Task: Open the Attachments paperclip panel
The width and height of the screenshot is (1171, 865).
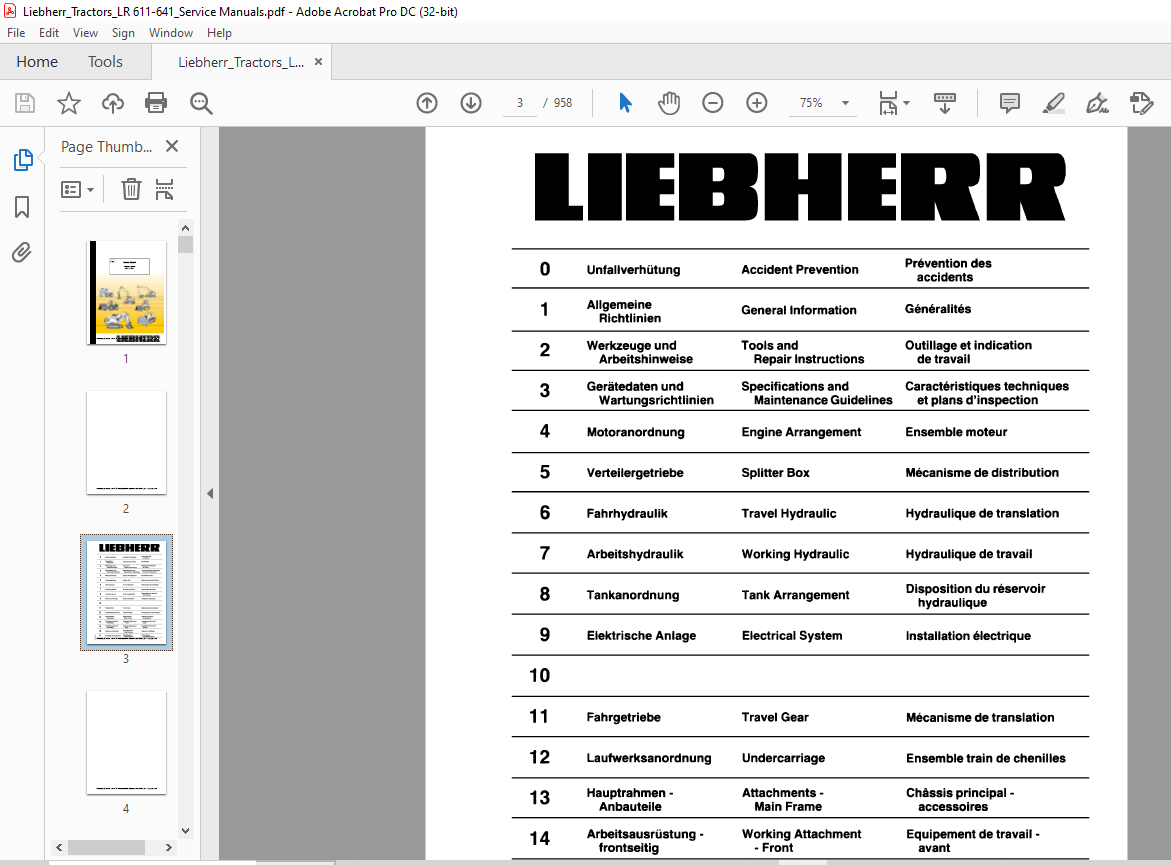Action: pos(22,252)
